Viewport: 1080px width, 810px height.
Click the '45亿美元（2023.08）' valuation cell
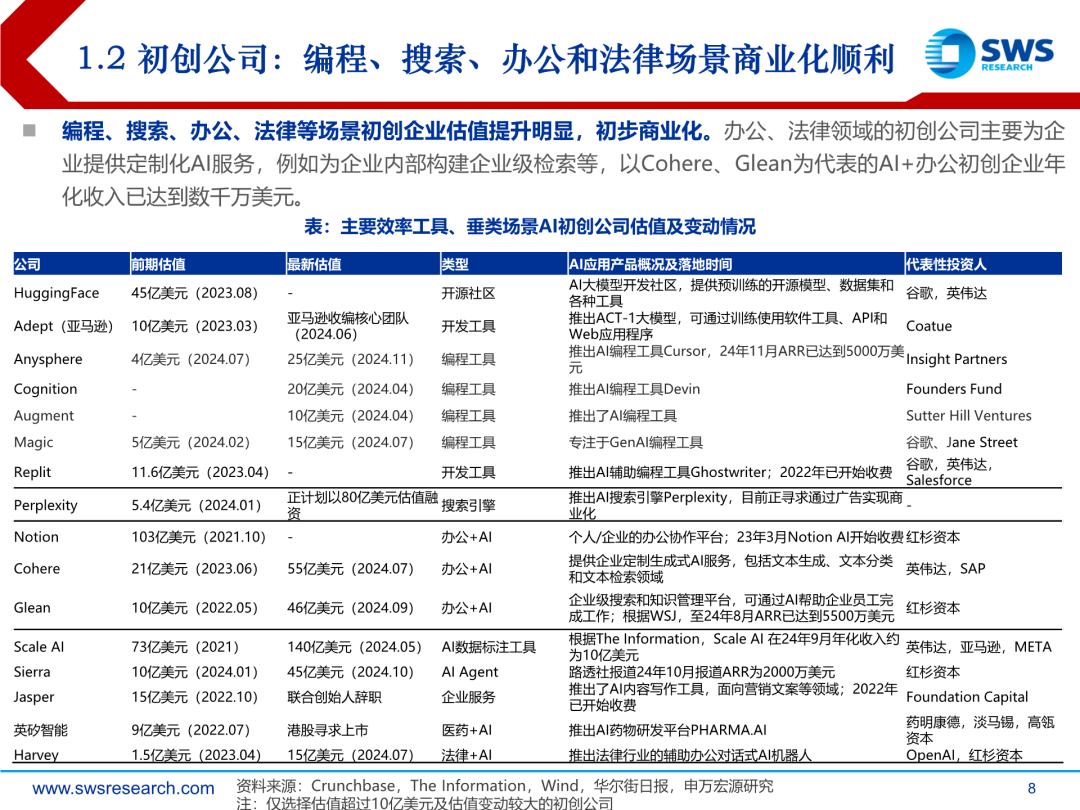coord(195,293)
